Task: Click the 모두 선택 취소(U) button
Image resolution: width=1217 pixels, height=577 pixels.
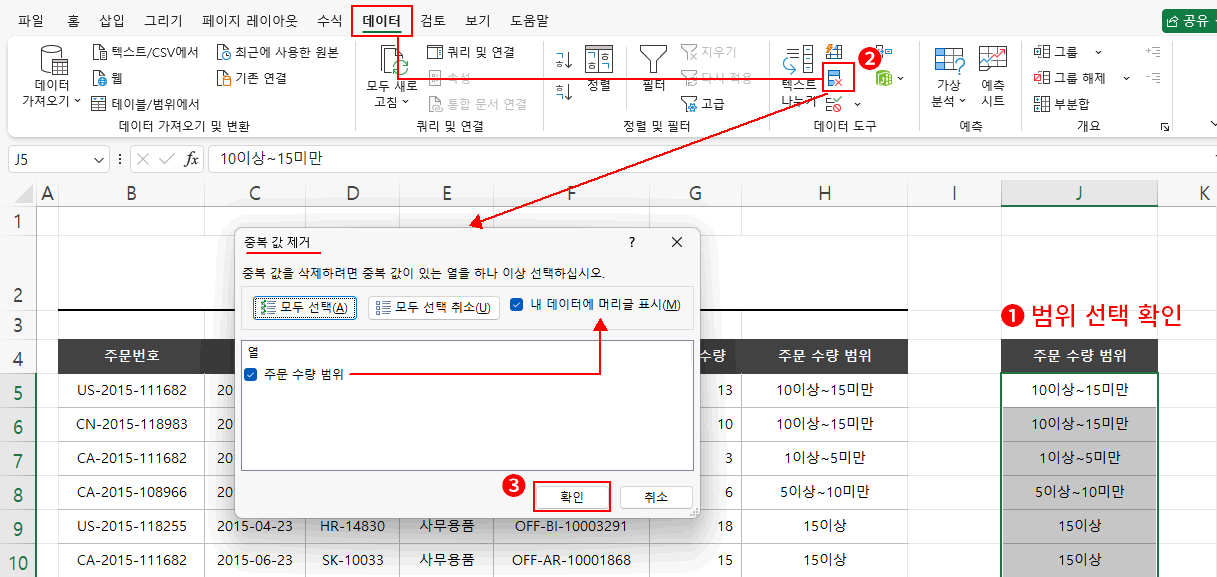Action: 433,307
